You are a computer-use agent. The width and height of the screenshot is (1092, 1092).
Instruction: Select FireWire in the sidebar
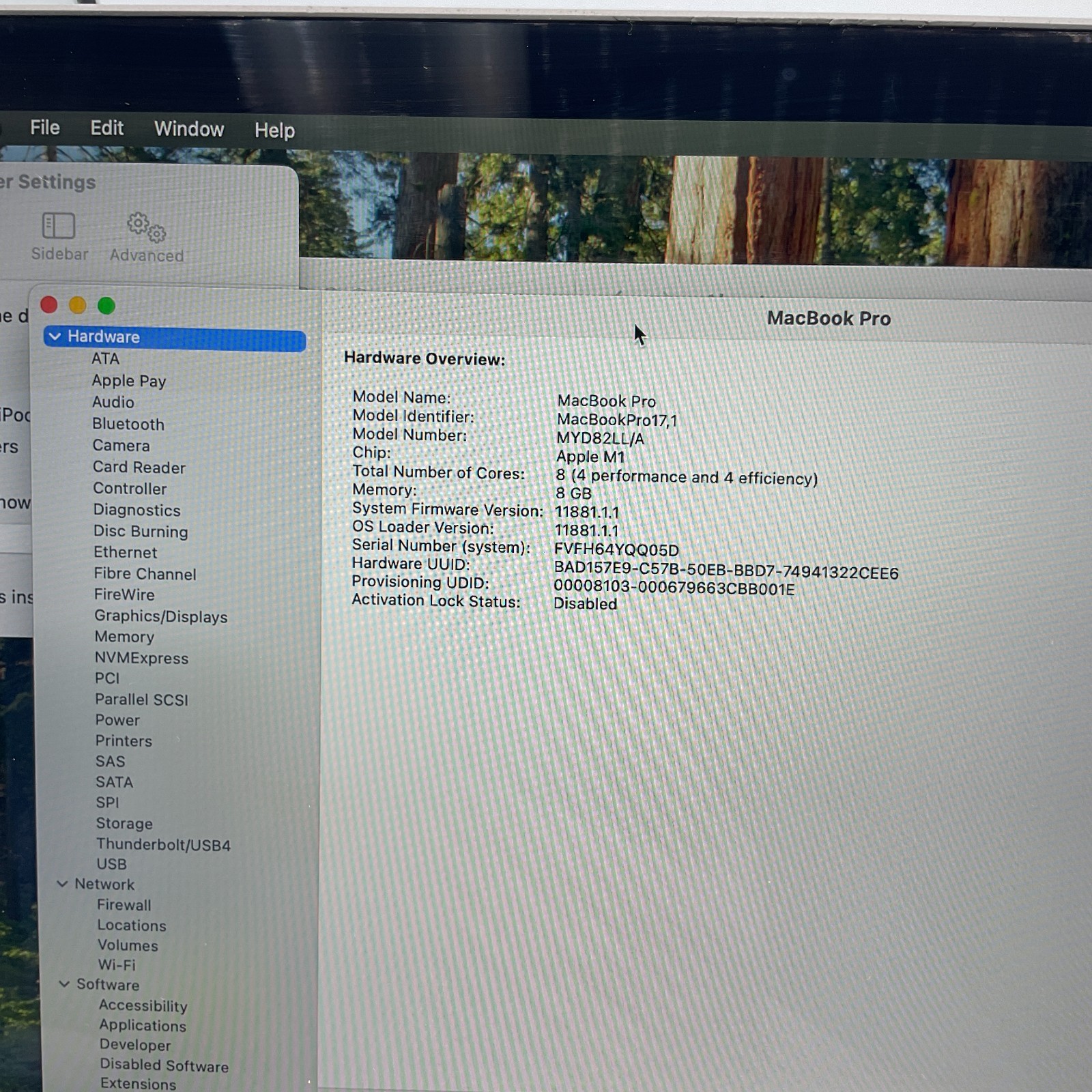(124, 594)
